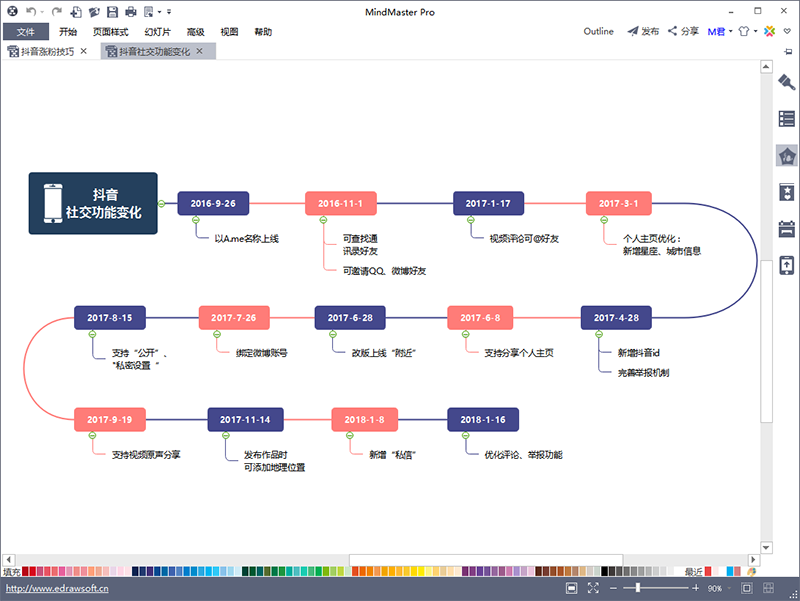Open the color palette picker icon
The image size is (800, 601).
[x=752, y=571]
